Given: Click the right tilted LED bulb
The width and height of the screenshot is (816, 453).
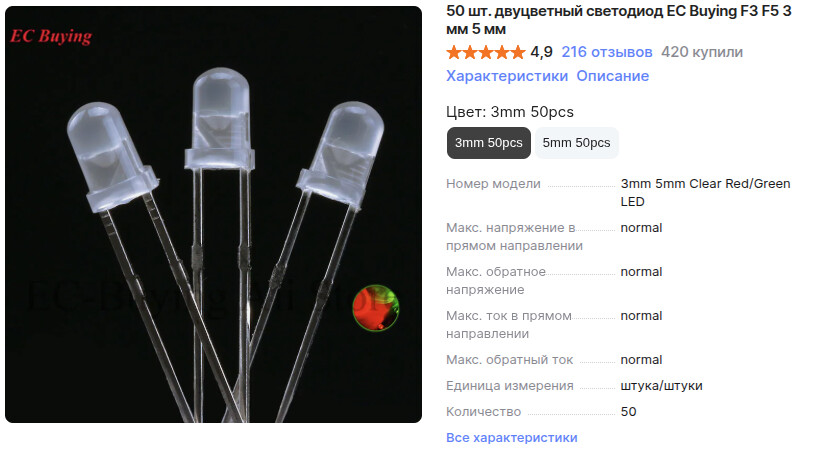Looking at the screenshot, I should (341, 155).
